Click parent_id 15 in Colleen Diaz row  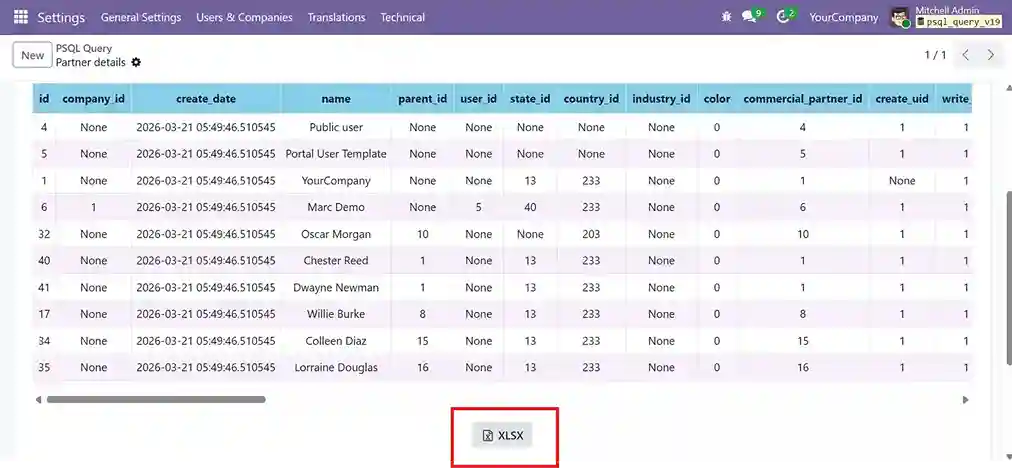[x=423, y=341]
